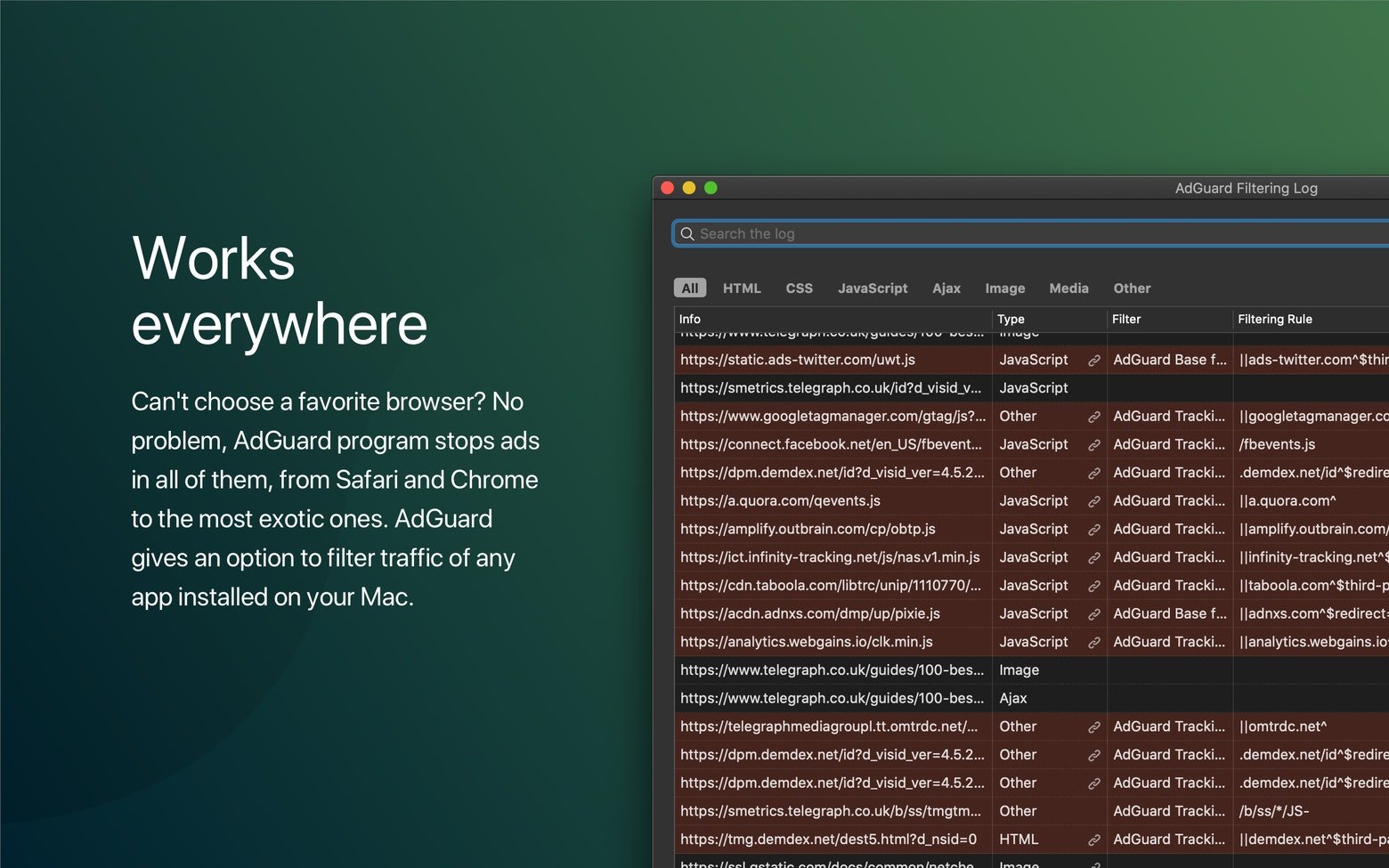The height and width of the screenshot is (868, 1389).
Task: Switch to the HTML filter tab
Action: (x=741, y=288)
